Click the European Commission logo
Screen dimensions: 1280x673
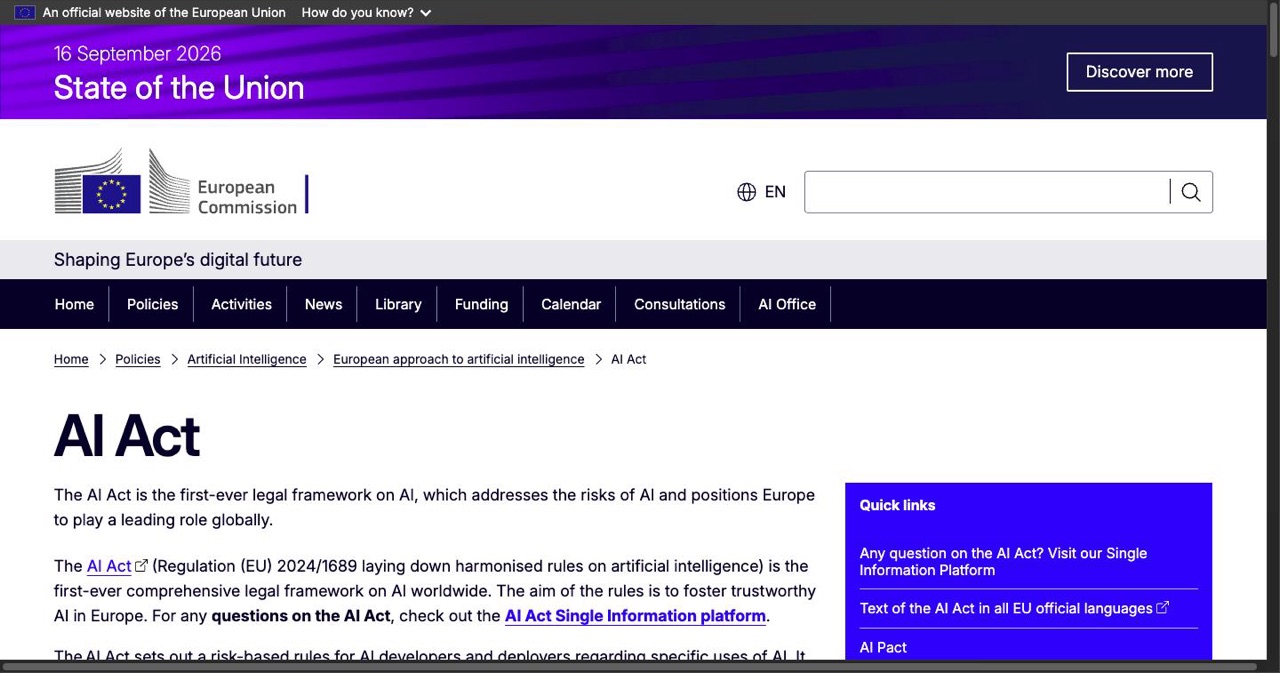click(x=181, y=181)
